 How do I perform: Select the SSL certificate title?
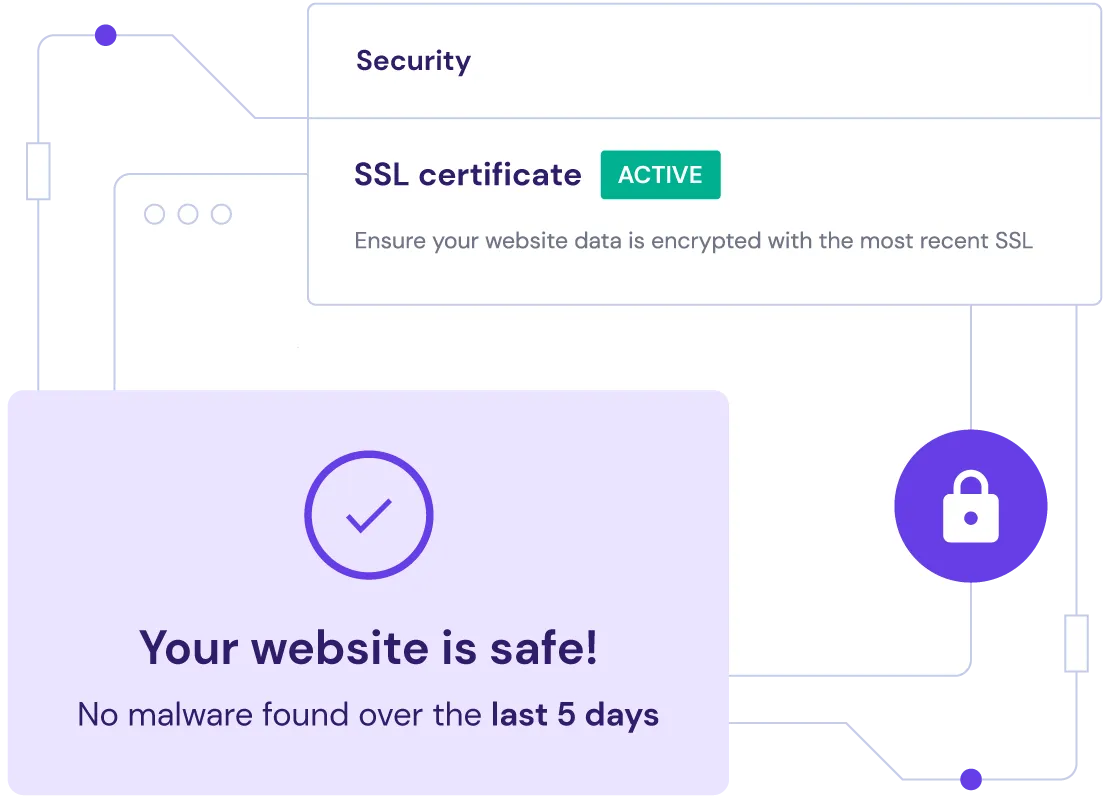click(467, 175)
